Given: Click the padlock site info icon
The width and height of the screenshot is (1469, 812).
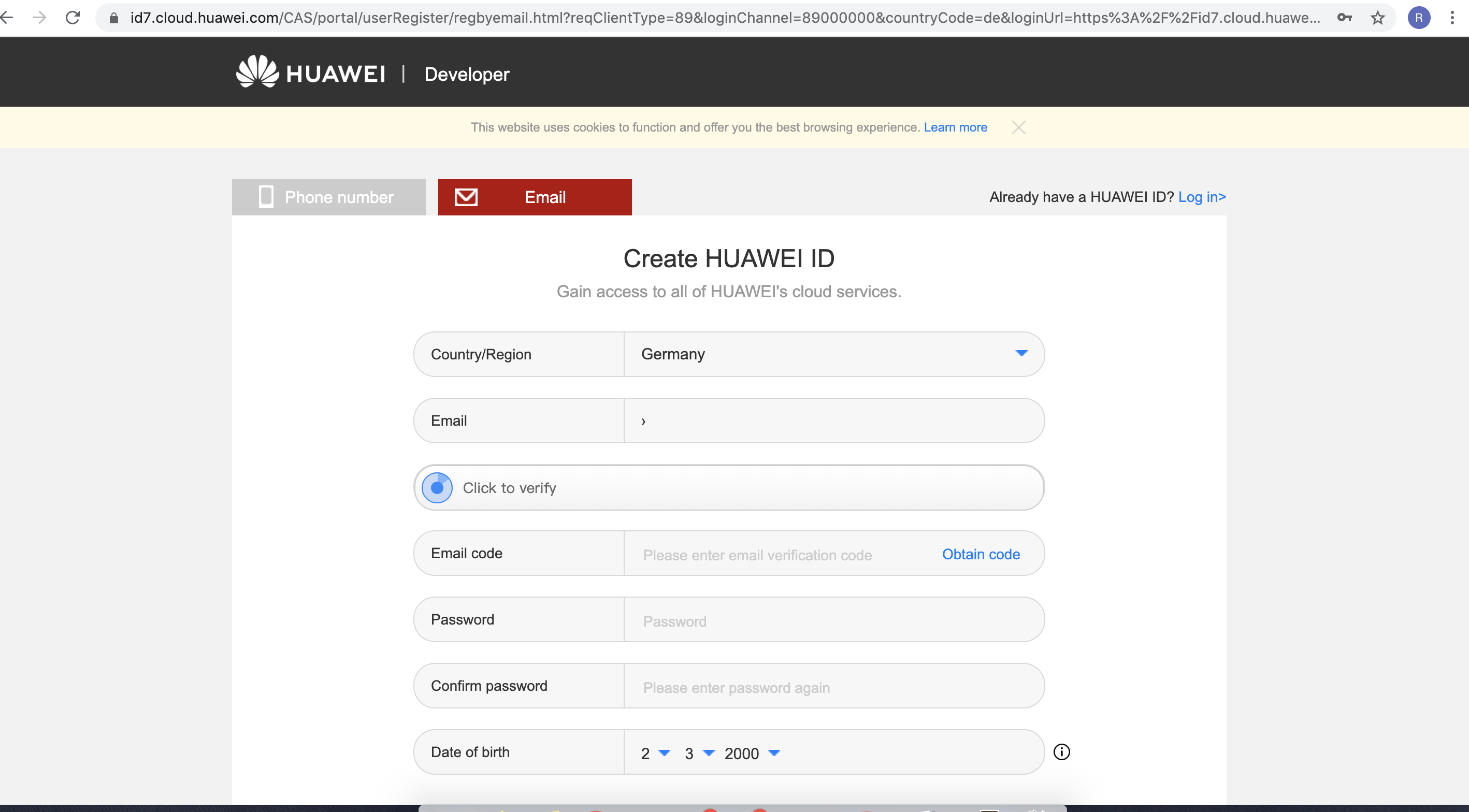Looking at the screenshot, I should [x=113, y=18].
